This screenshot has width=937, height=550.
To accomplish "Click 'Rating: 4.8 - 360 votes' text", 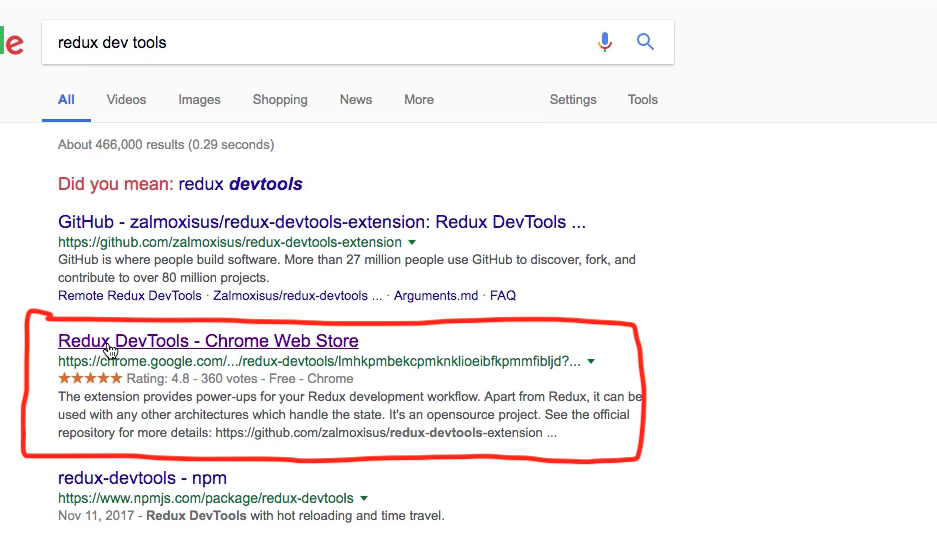I will point(192,379).
